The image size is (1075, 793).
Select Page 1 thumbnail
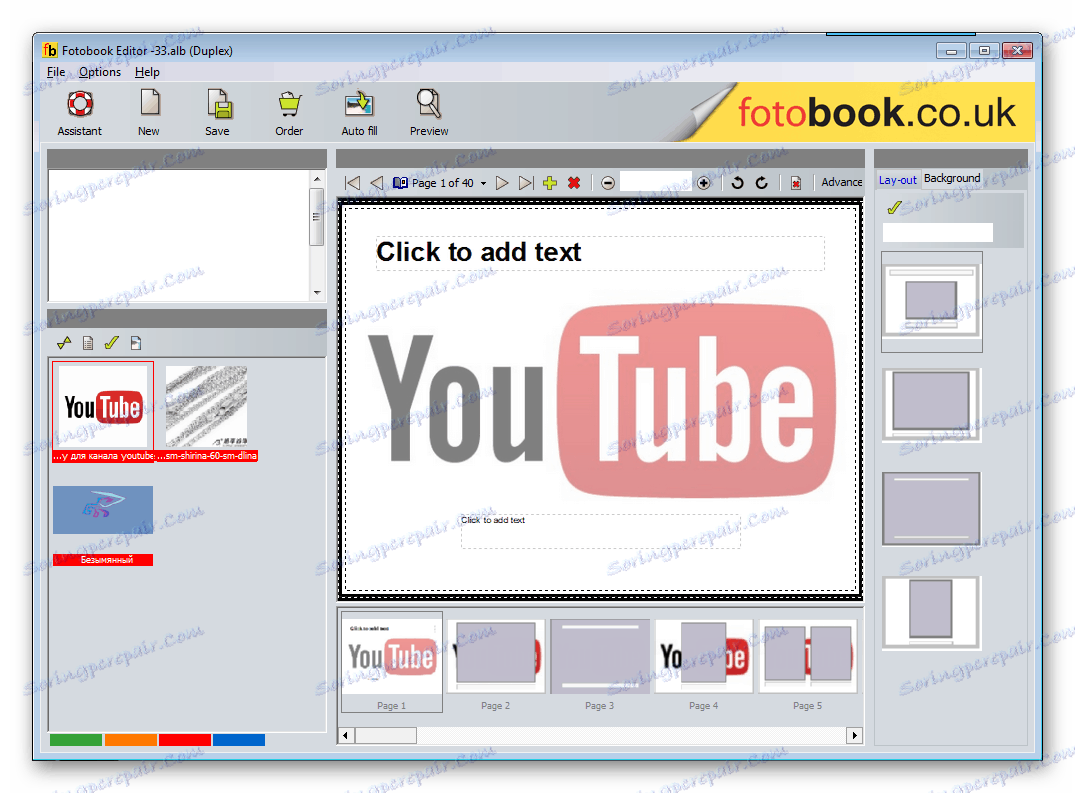coord(391,663)
